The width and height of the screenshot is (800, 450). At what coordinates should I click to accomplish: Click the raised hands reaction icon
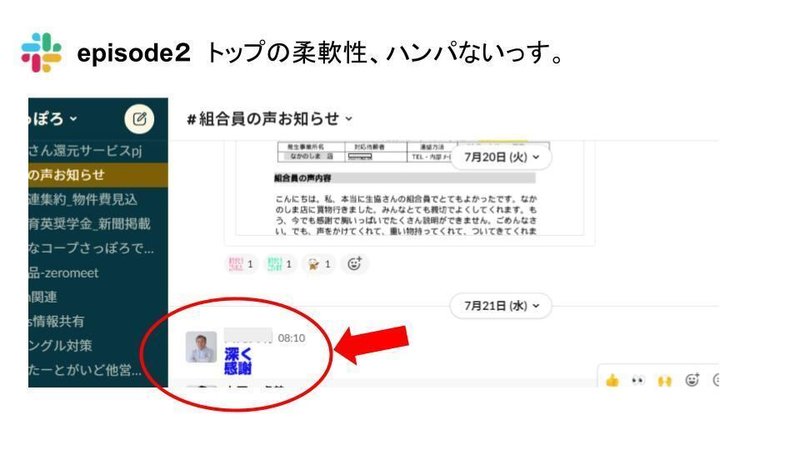coord(664,380)
